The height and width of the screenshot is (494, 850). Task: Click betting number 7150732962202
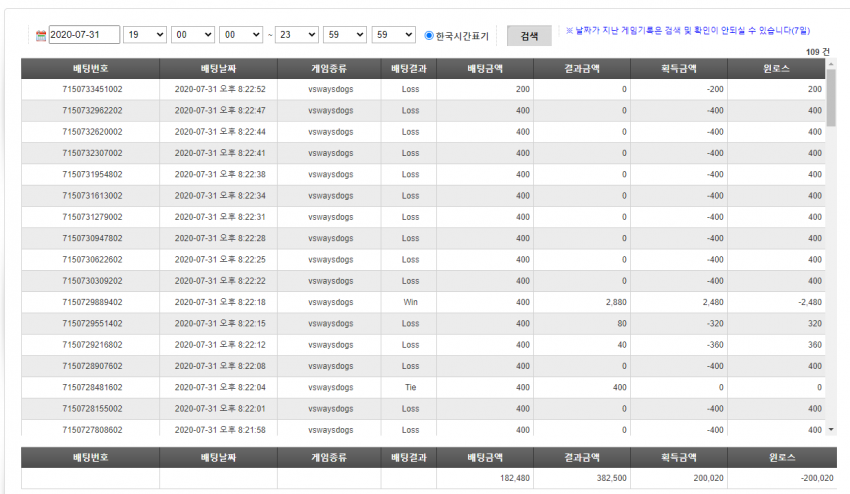(92, 111)
